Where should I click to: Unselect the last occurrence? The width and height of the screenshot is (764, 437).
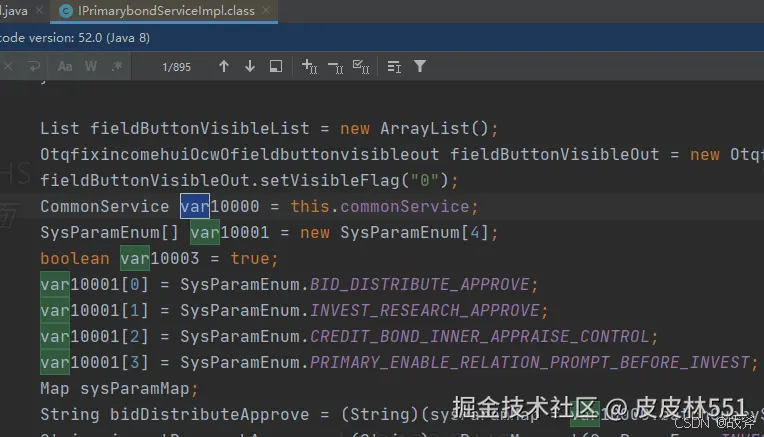(336, 67)
